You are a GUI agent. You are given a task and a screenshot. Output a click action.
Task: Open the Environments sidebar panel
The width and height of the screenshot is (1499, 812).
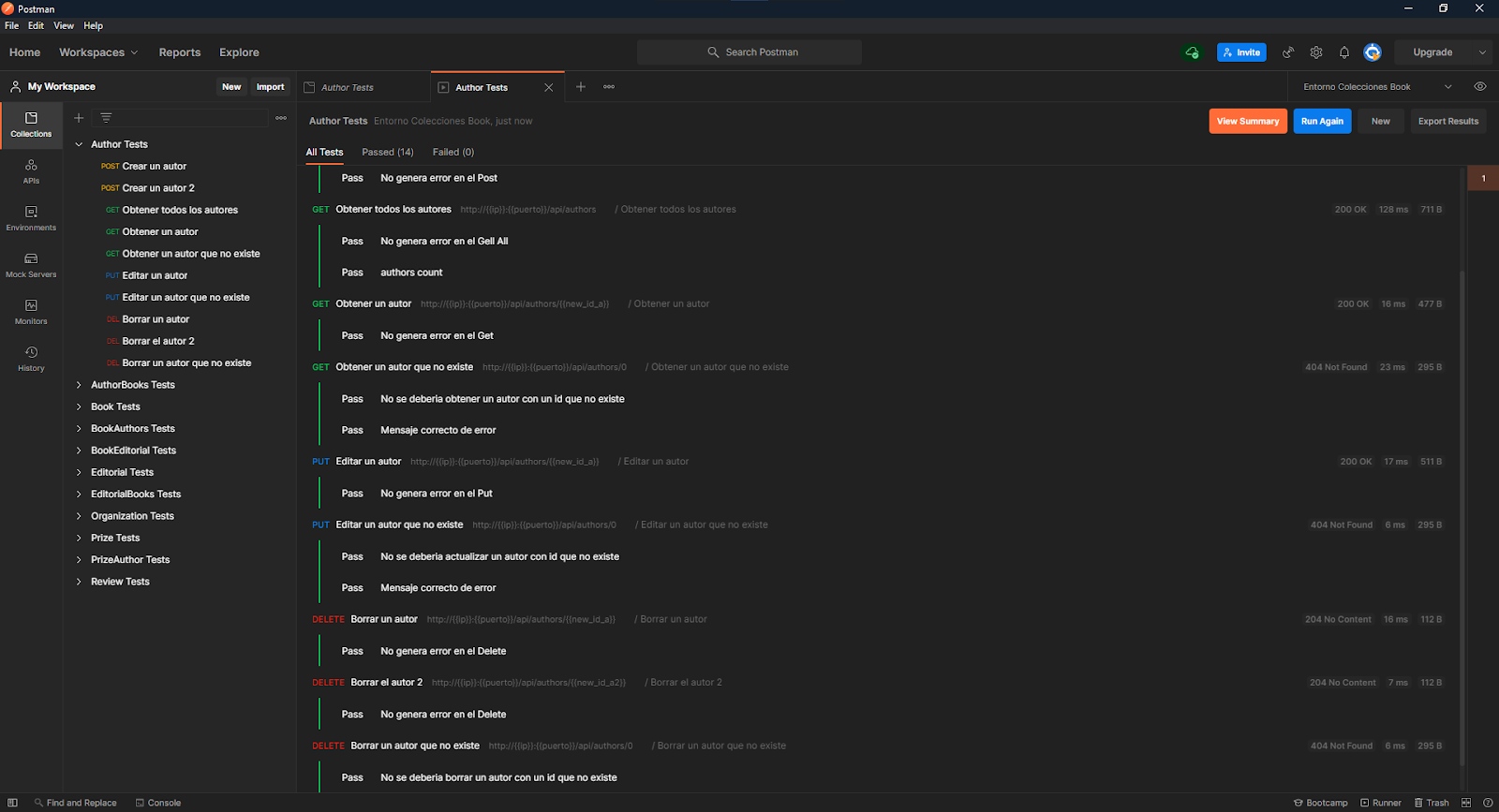point(31,218)
